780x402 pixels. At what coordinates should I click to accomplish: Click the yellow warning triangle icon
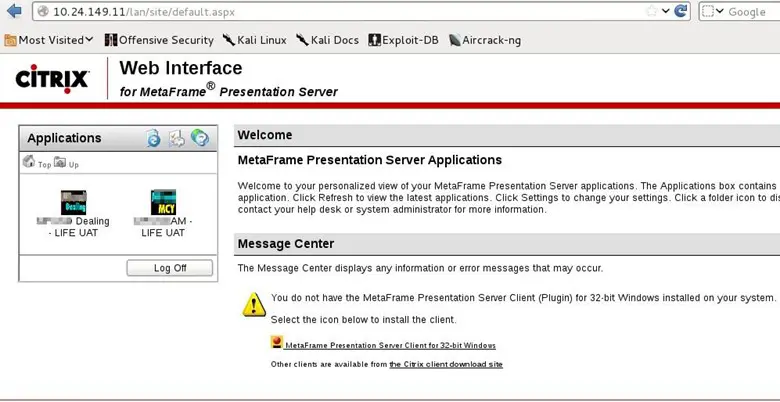tap(253, 304)
